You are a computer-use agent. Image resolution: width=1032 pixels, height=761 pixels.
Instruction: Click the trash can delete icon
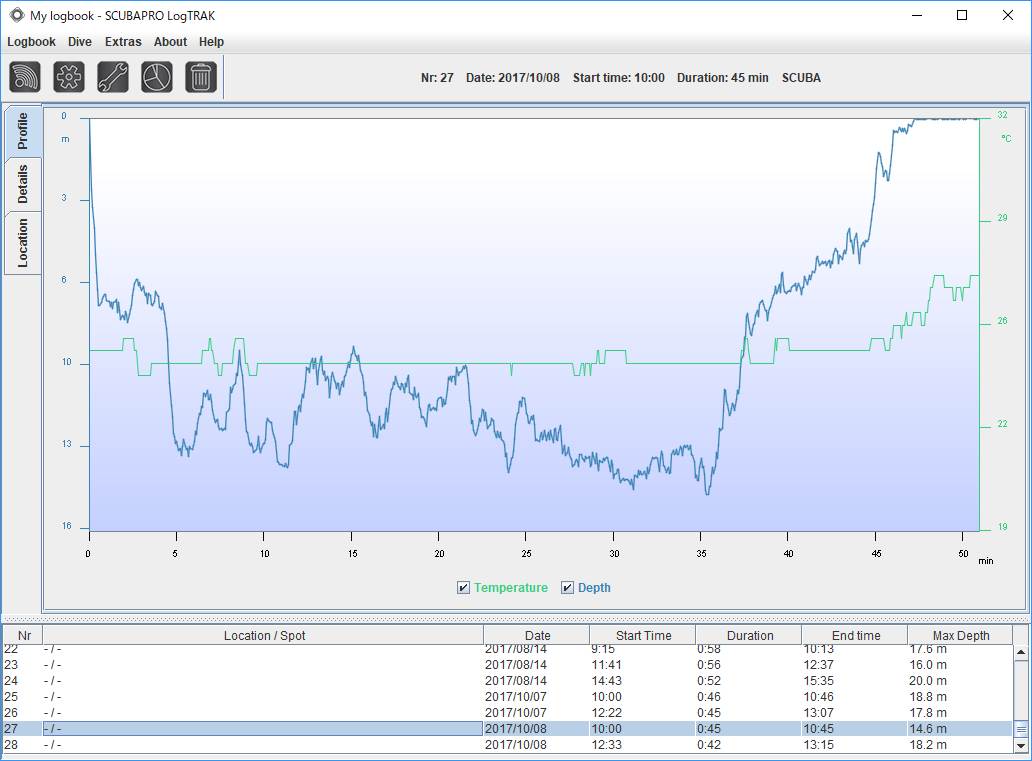201,77
